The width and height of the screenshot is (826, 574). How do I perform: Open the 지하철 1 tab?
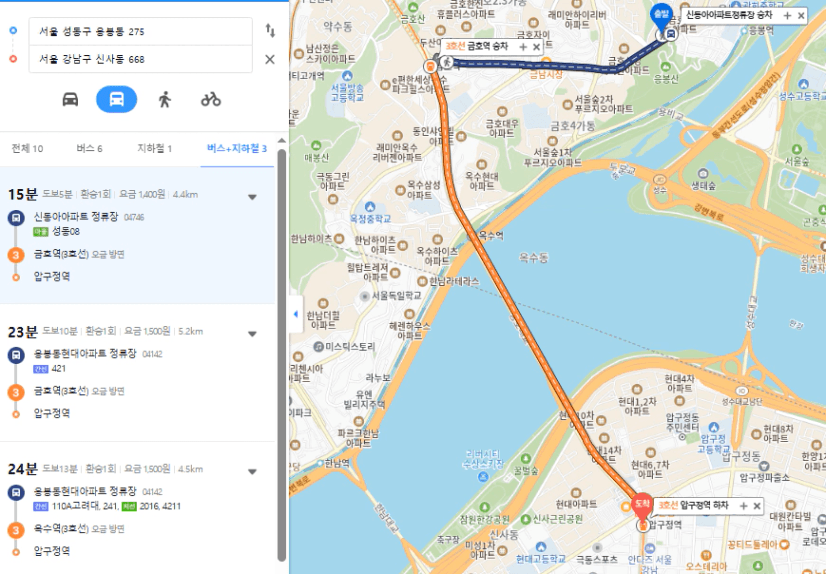tap(154, 149)
